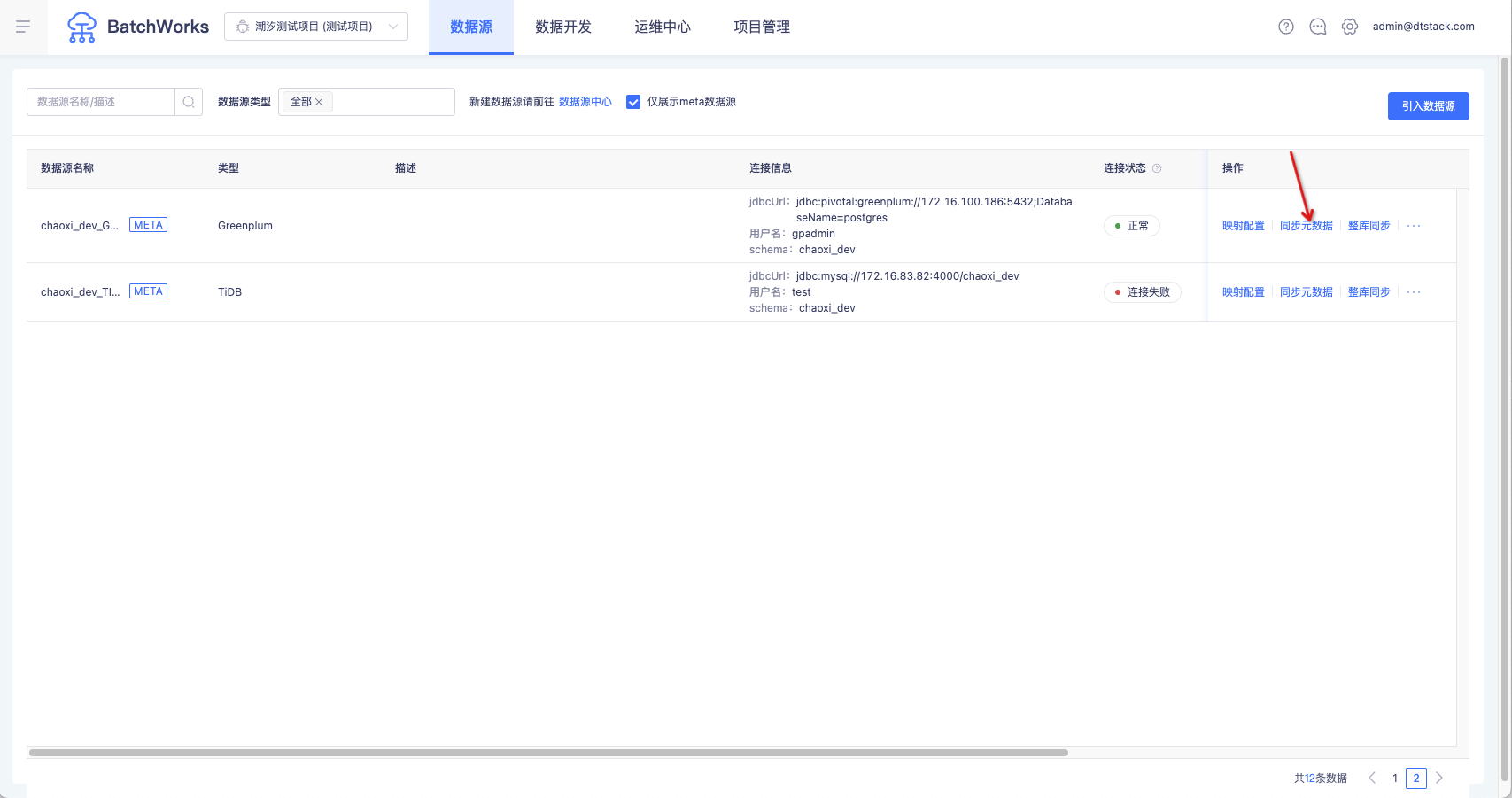Follow the 数据源中心 link
The height and width of the screenshot is (798, 1512).
[x=585, y=102]
